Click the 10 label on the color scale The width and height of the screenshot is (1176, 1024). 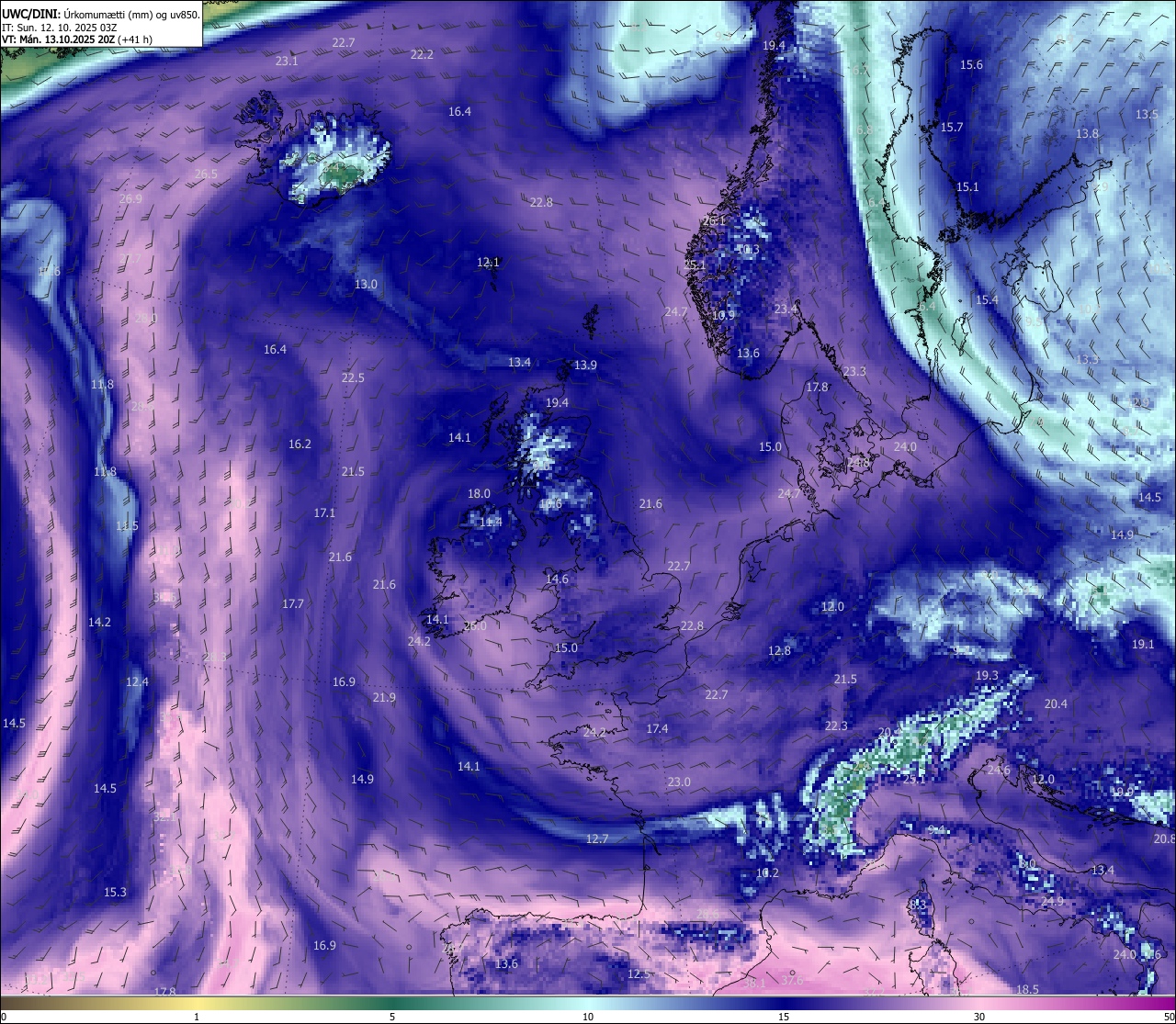click(x=588, y=1017)
